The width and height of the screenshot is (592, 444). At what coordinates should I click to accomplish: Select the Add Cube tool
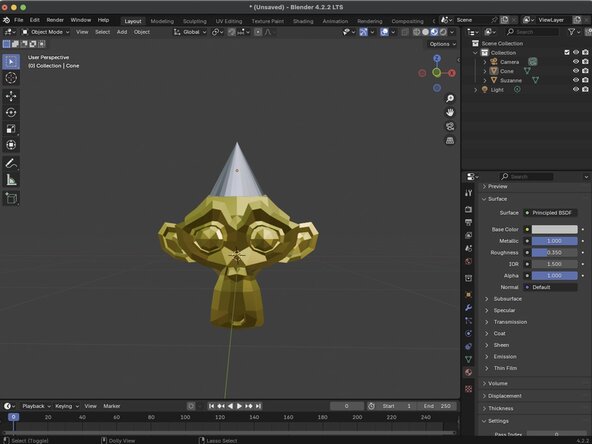pyautogui.click(x=11, y=198)
